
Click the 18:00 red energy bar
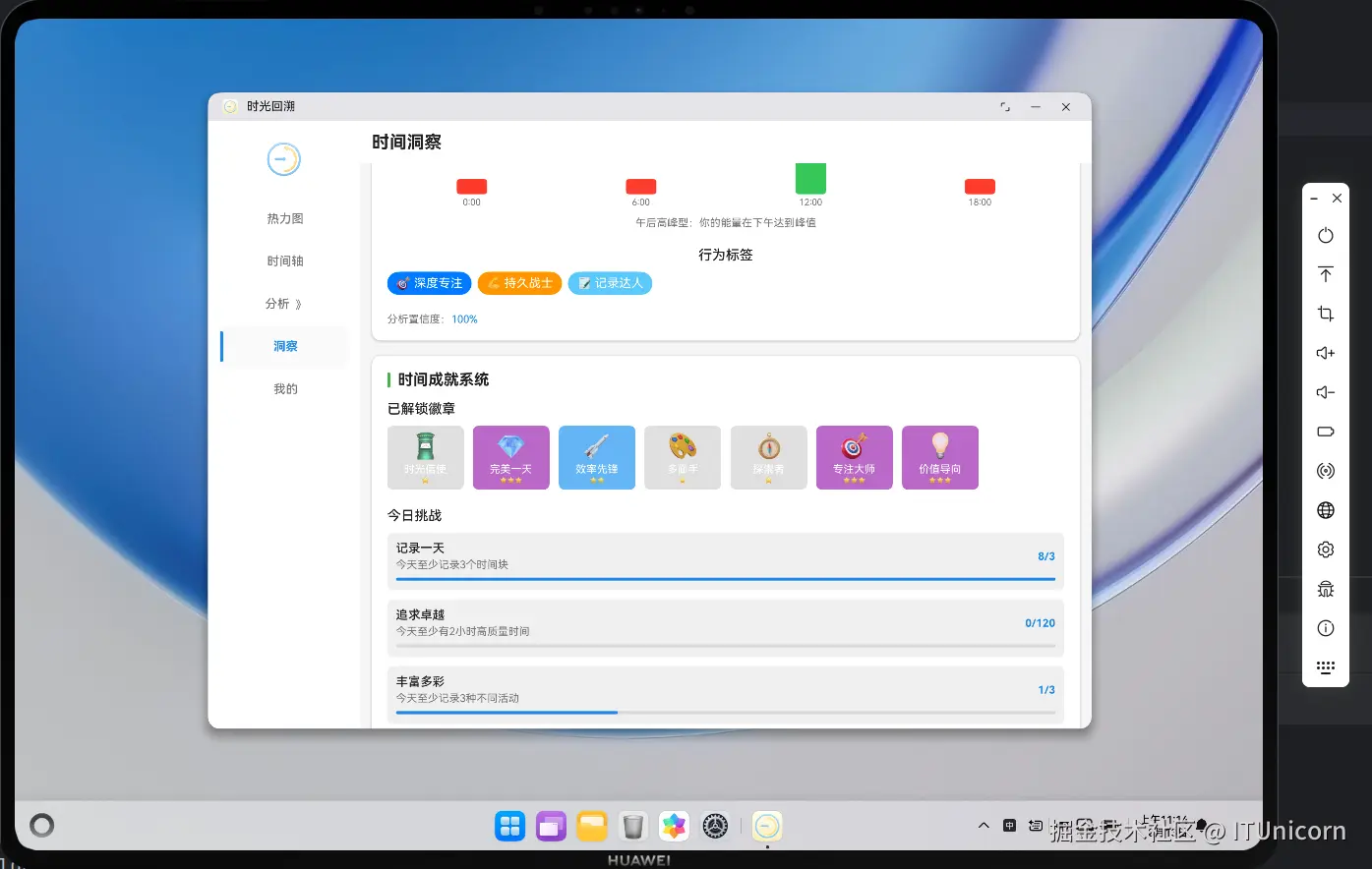pyautogui.click(x=980, y=187)
